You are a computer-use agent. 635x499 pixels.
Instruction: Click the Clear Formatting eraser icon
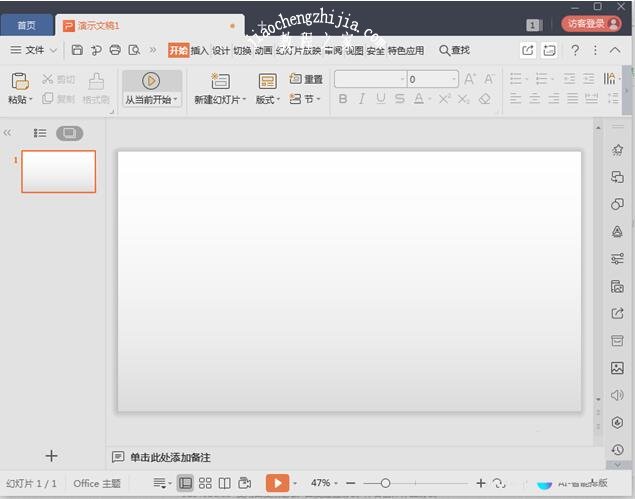[485, 98]
